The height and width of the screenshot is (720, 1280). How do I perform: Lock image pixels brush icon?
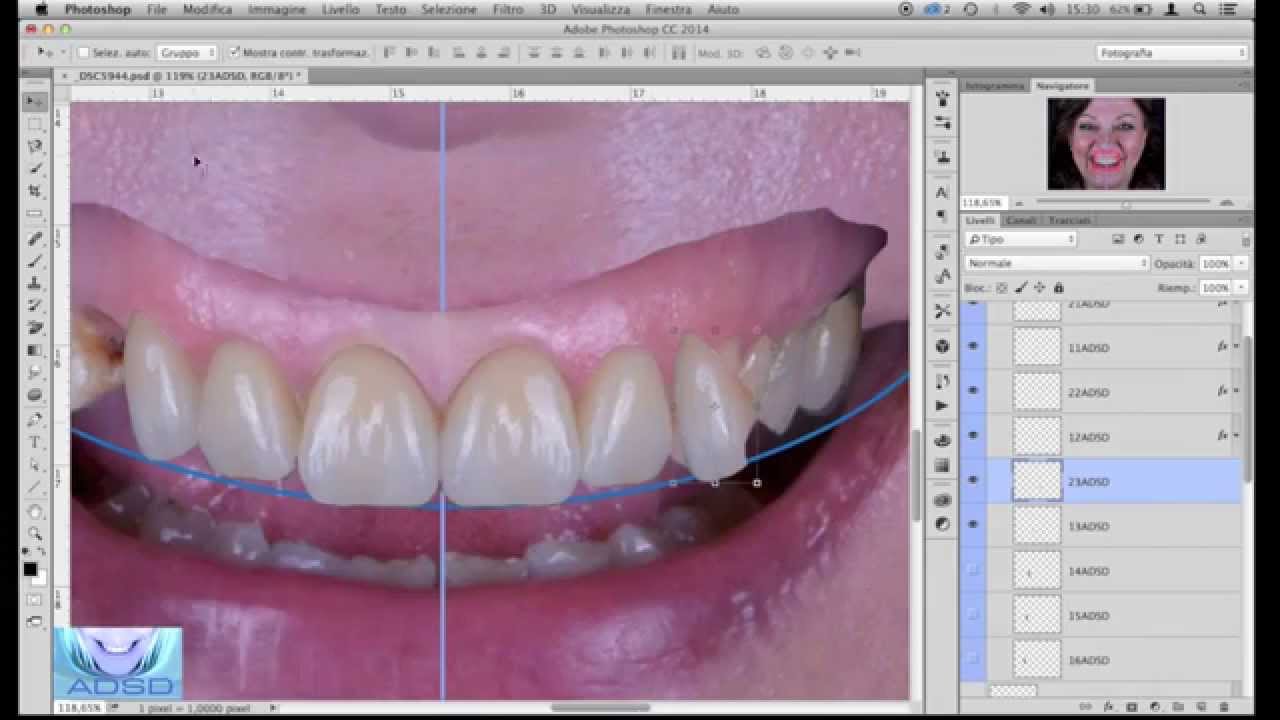click(1020, 288)
